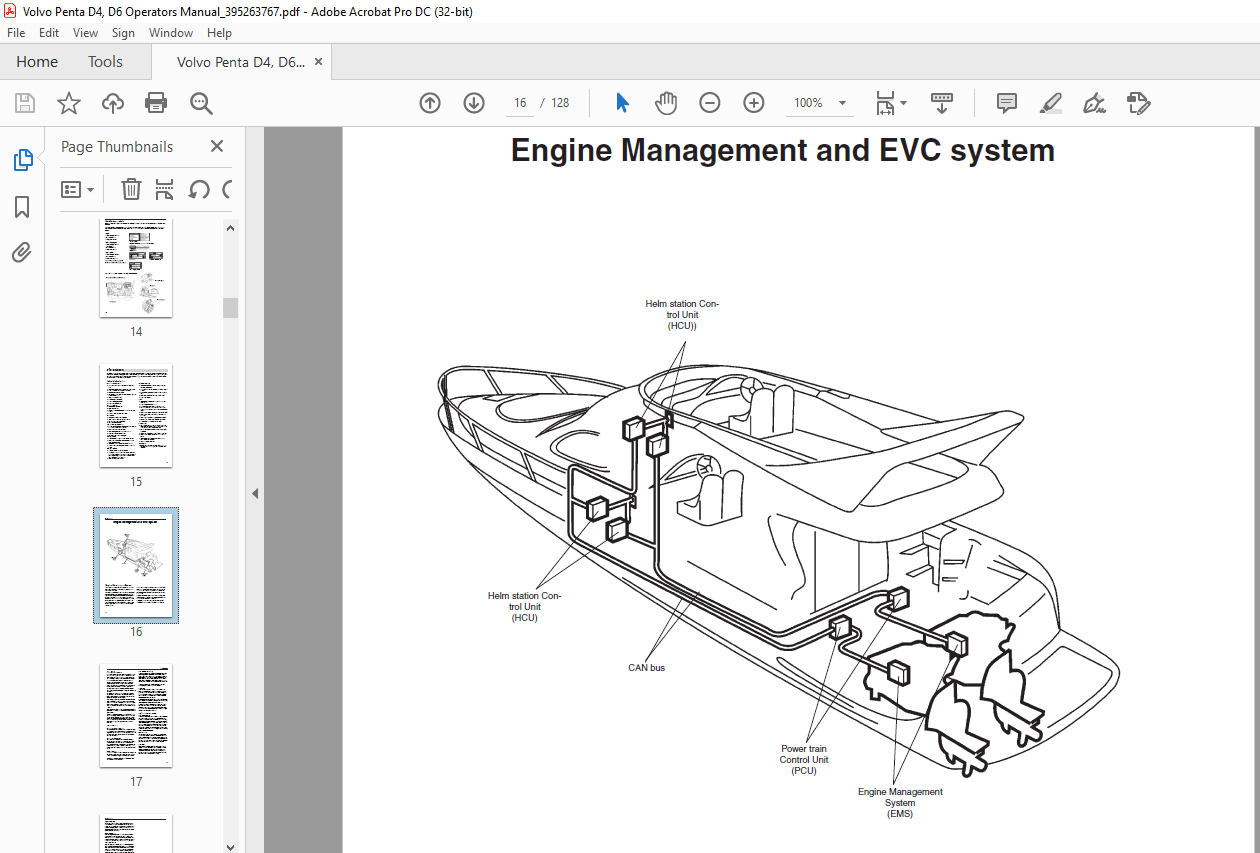This screenshot has height=853, width=1260.
Task: Select the page 16 thumbnail
Action: pyautogui.click(x=136, y=565)
